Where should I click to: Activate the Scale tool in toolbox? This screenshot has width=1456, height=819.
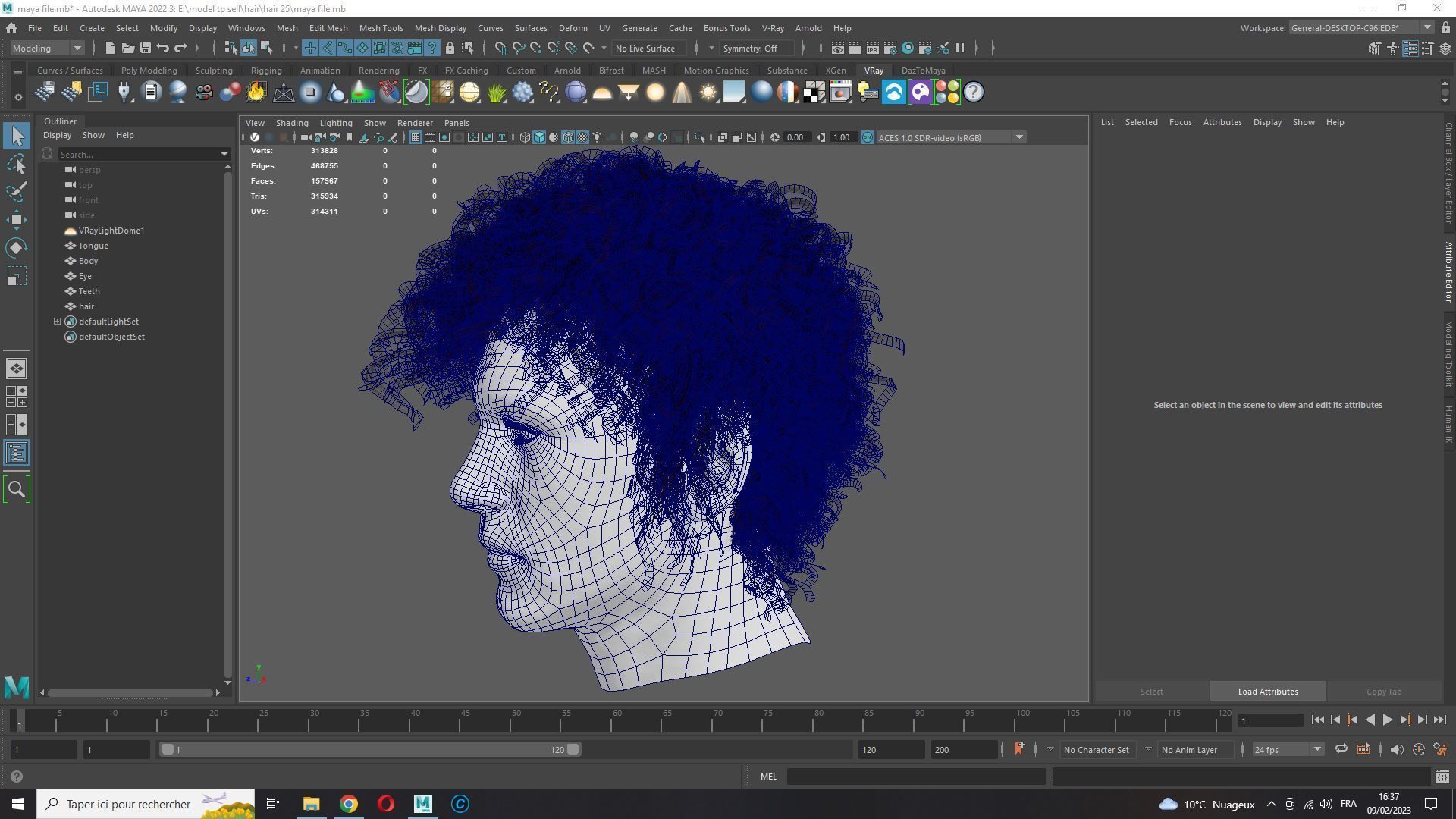pos(17,276)
